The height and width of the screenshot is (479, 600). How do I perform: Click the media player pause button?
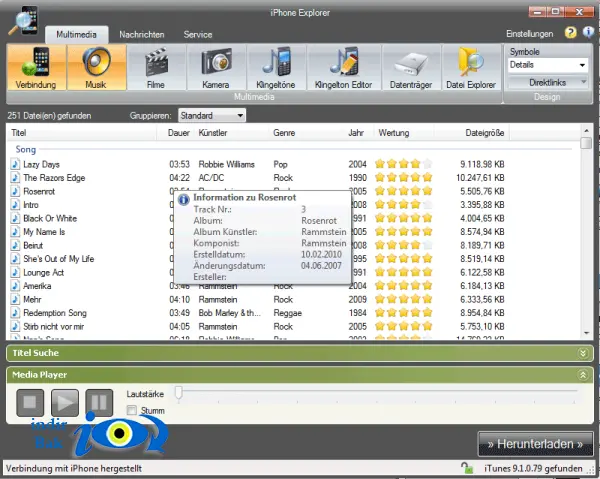(x=99, y=403)
